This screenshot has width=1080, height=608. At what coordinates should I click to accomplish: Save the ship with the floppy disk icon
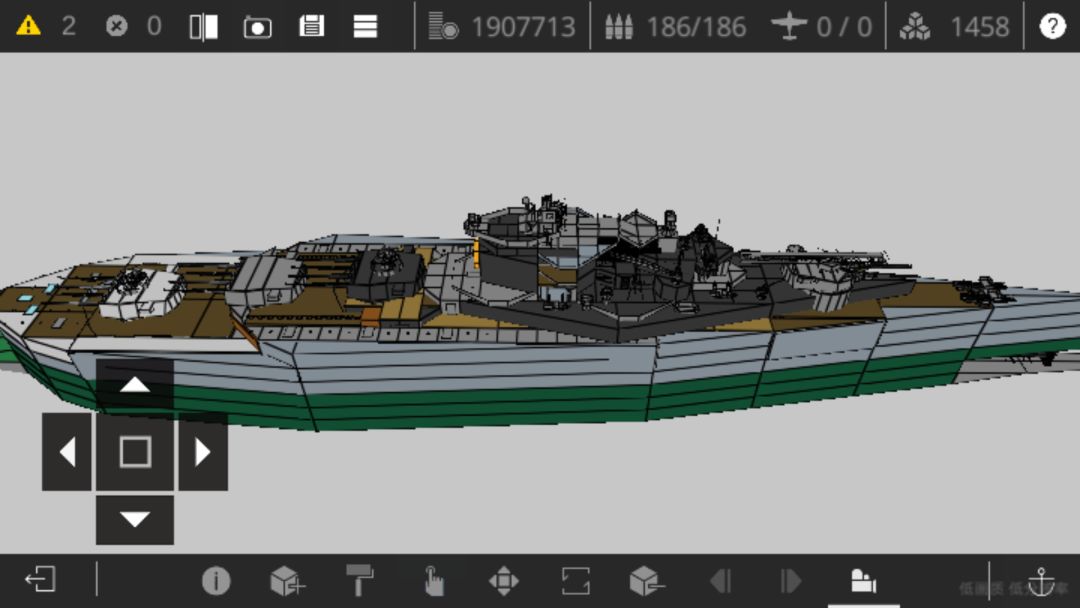pos(311,26)
